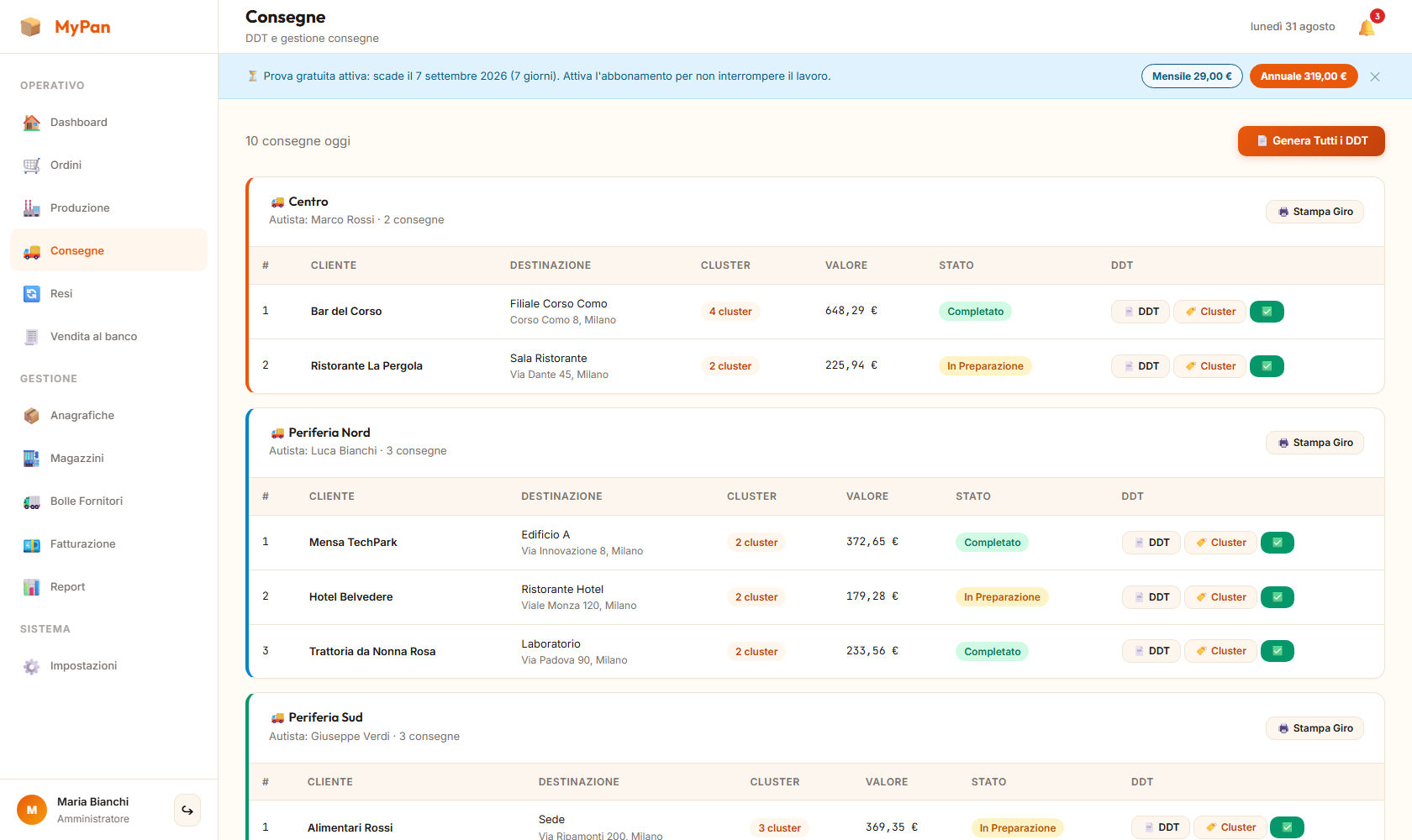The image size is (1412, 840).
Task: Click 10 consegne oggi label
Action: [x=298, y=141]
